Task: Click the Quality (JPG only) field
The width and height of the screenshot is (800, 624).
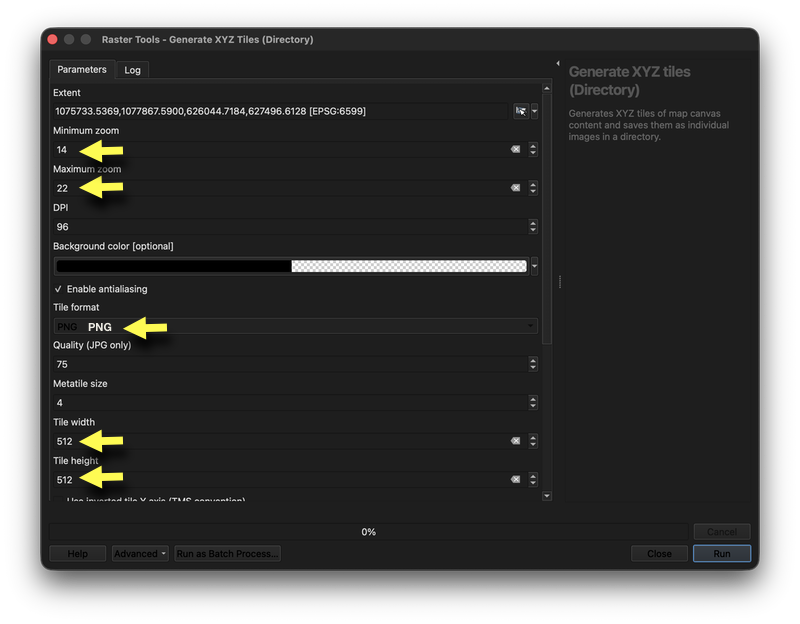Action: 291,364
